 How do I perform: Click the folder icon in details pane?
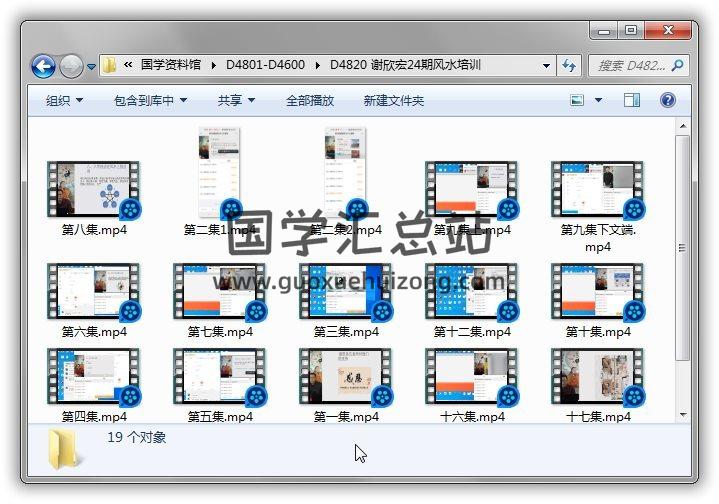click(x=64, y=449)
